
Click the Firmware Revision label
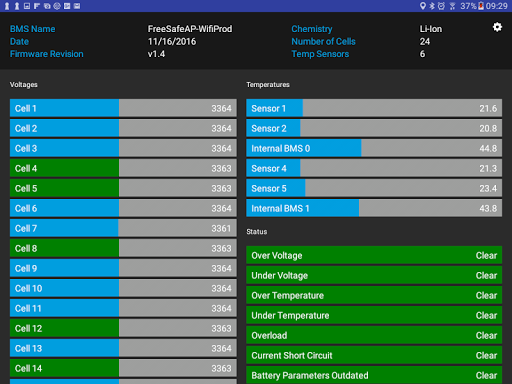coord(47,54)
